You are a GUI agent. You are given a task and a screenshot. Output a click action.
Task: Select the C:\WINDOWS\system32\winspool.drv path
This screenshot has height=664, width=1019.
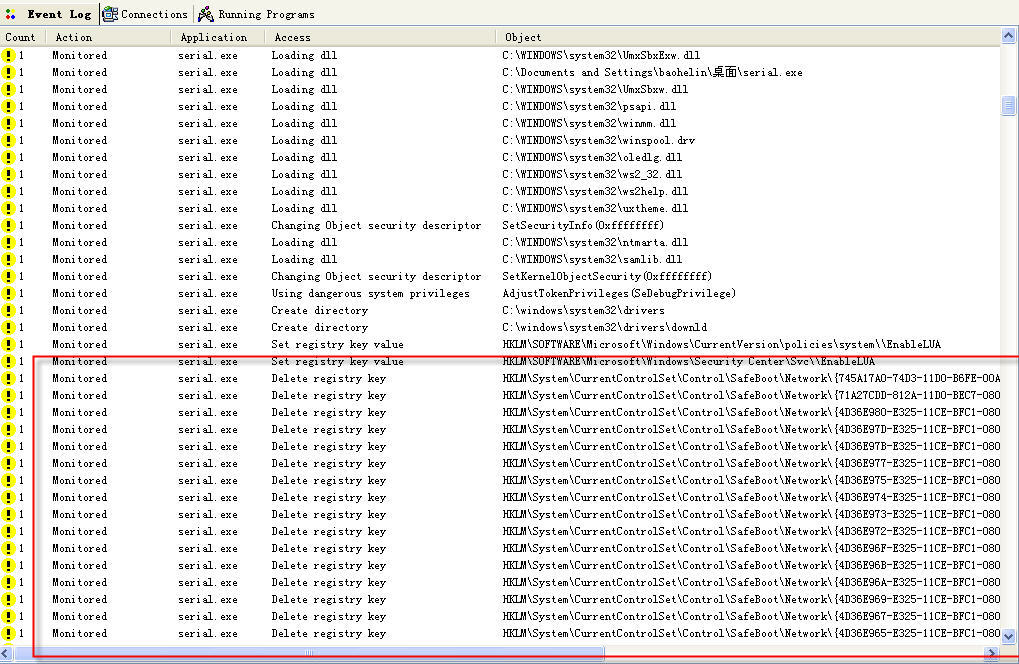[x=598, y=140]
